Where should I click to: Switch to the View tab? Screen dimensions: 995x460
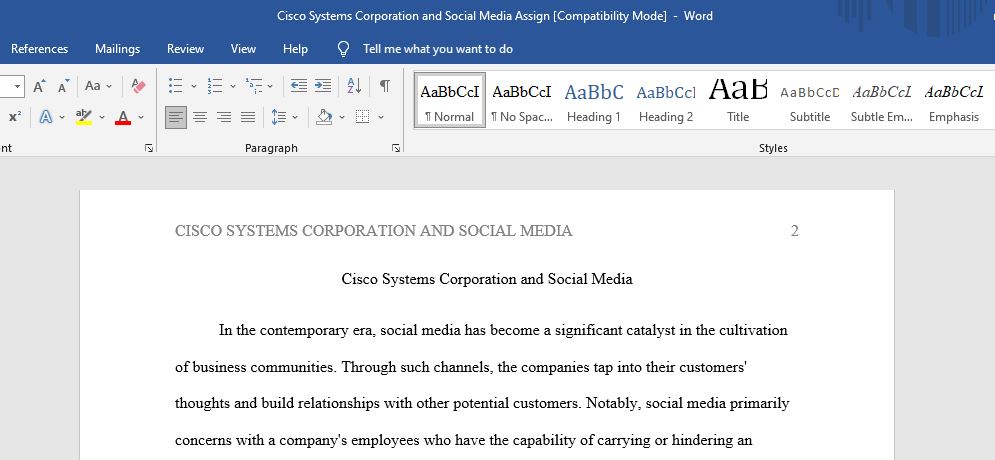243,49
